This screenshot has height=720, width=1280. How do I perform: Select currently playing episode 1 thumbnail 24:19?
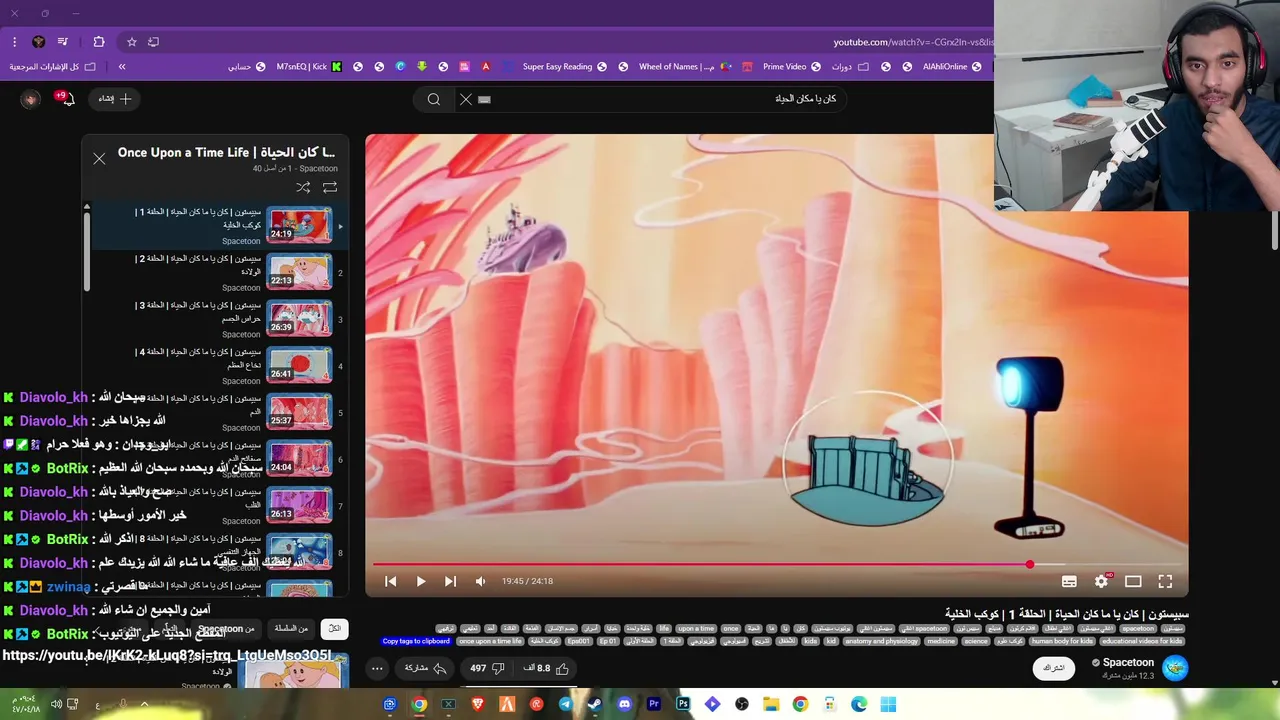pyautogui.click(x=299, y=225)
